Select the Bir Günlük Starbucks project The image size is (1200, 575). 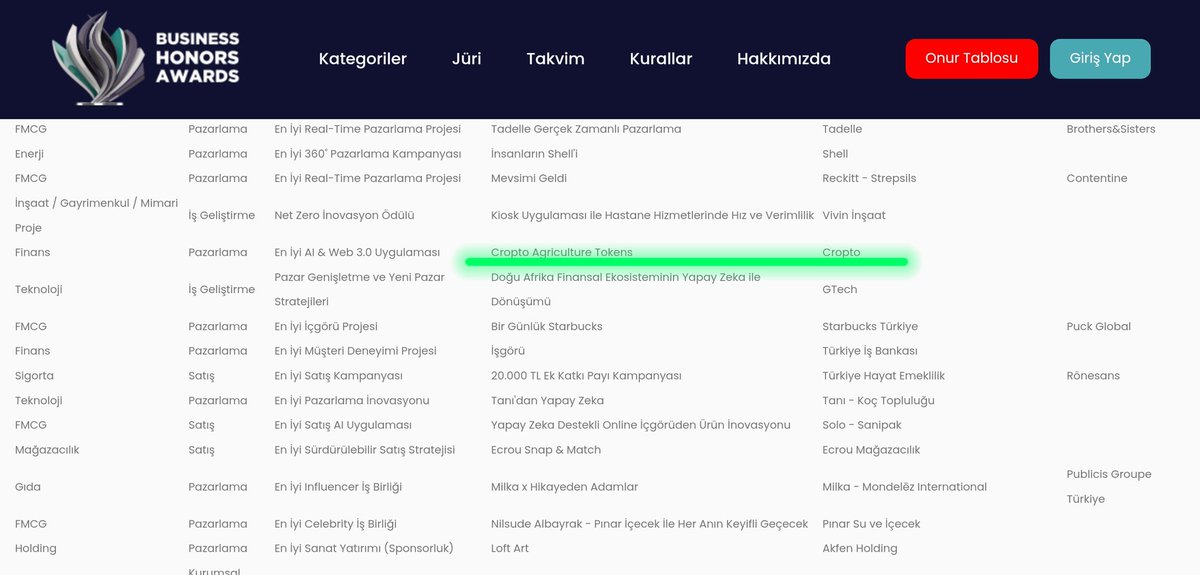click(x=547, y=326)
